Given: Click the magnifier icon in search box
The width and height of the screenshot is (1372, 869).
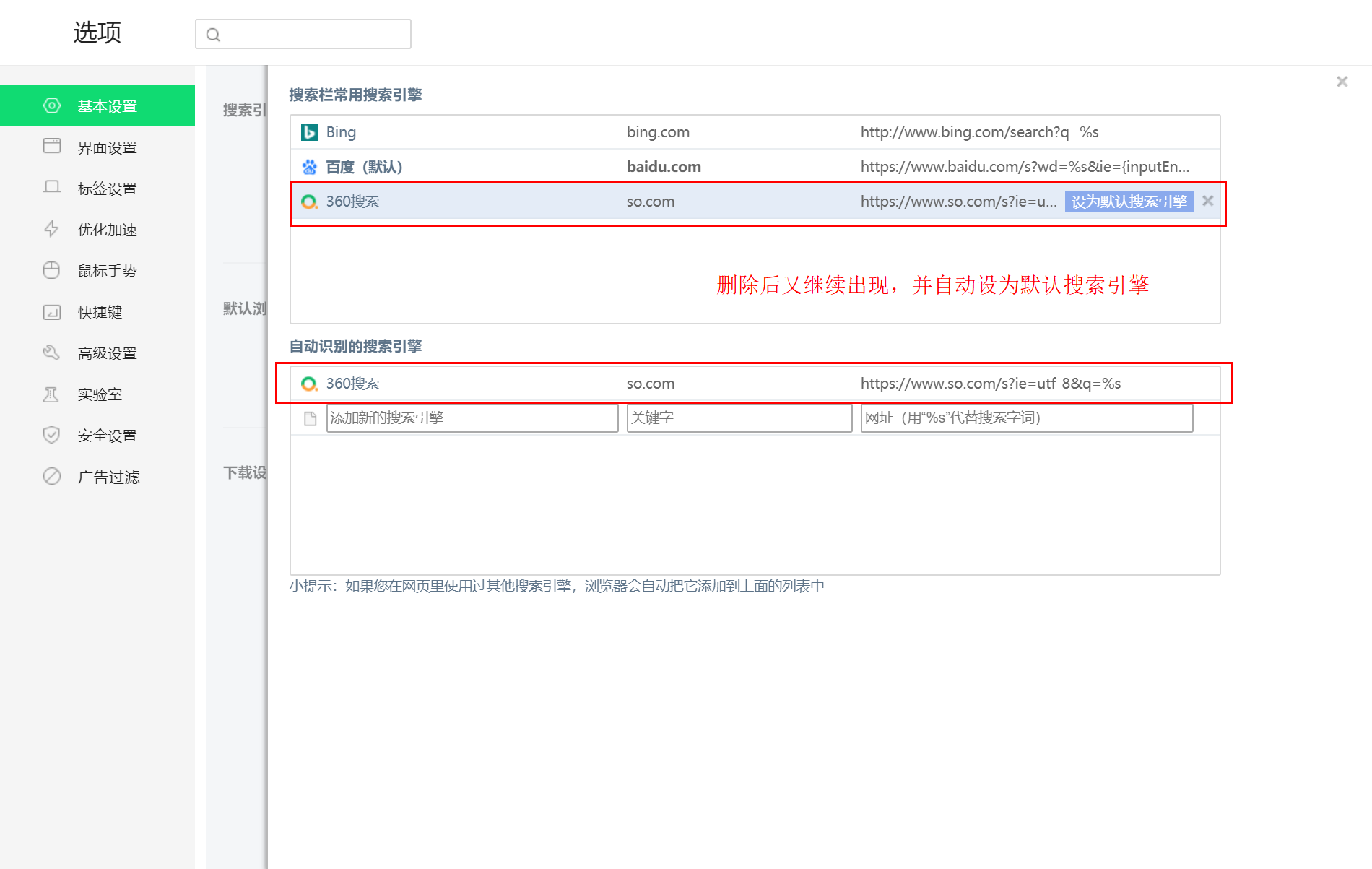Looking at the screenshot, I should click(x=213, y=35).
